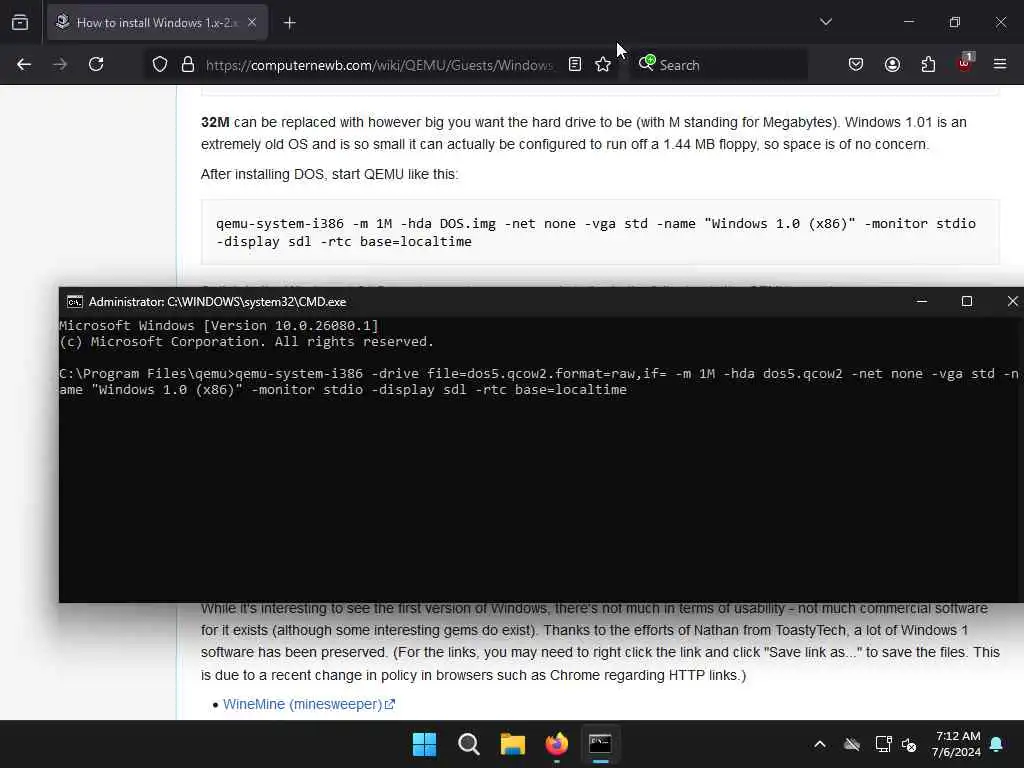The width and height of the screenshot is (1024, 768).
Task: Open the list all tabs dropdown
Action: pyautogui.click(x=825, y=22)
